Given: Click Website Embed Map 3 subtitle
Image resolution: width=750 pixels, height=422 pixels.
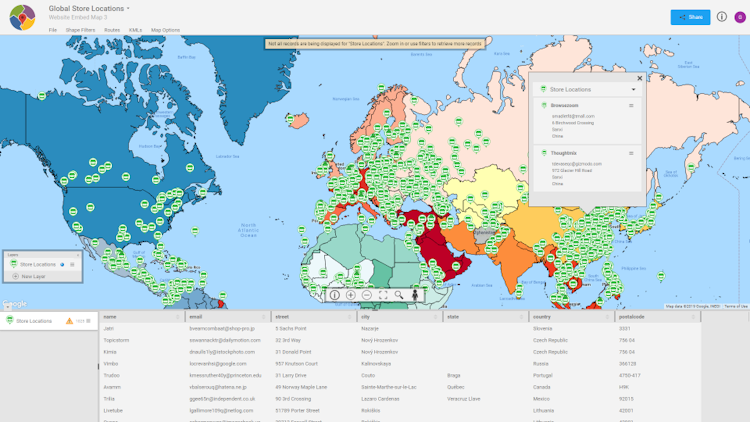Looking at the screenshot, I should click(x=78, y=17).
